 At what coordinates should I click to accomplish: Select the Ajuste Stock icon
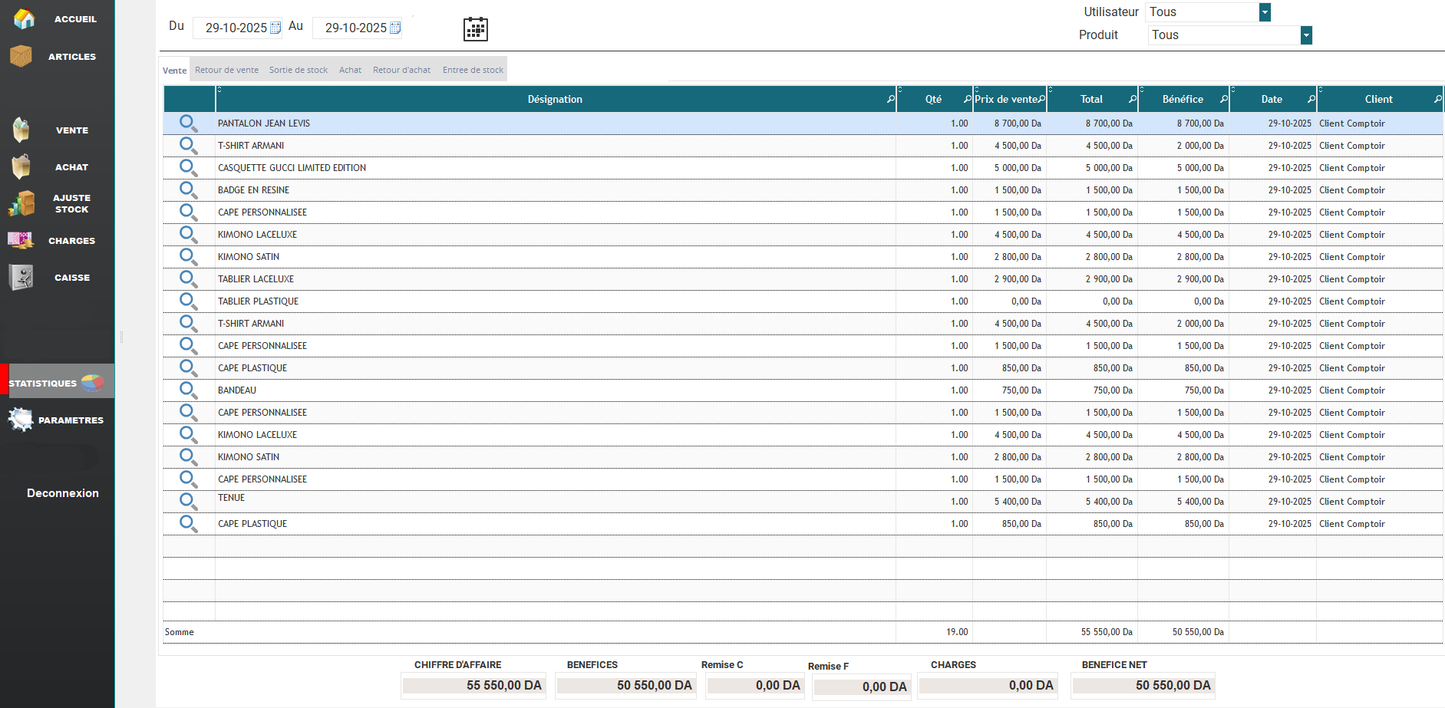click(23, 203)
